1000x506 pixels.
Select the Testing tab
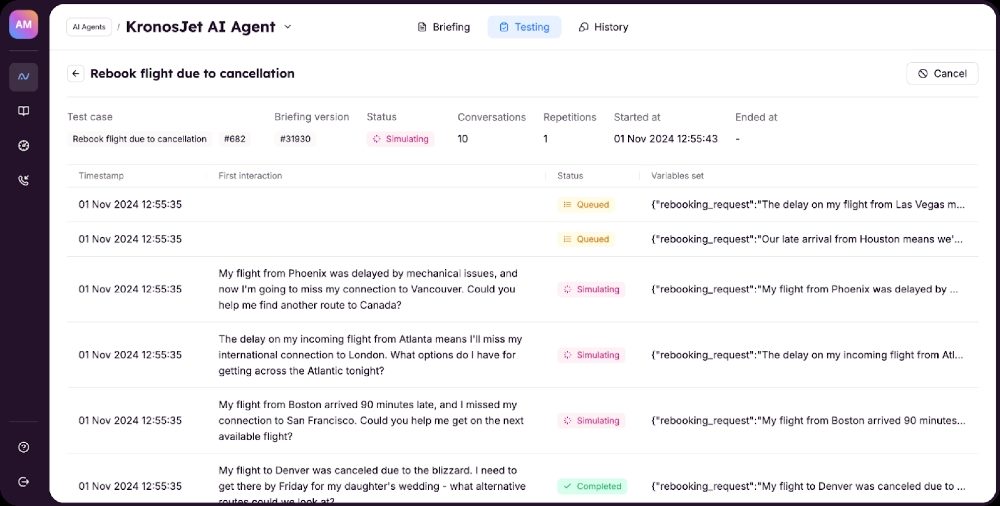coord(524,27)
